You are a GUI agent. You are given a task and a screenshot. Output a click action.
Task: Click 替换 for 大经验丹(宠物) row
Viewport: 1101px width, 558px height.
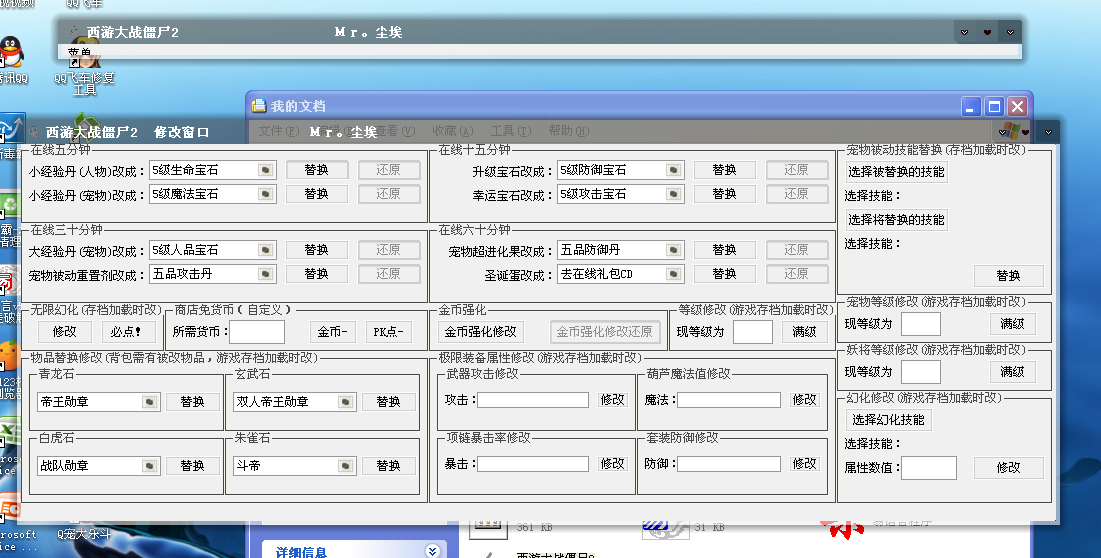pos(317,250)
